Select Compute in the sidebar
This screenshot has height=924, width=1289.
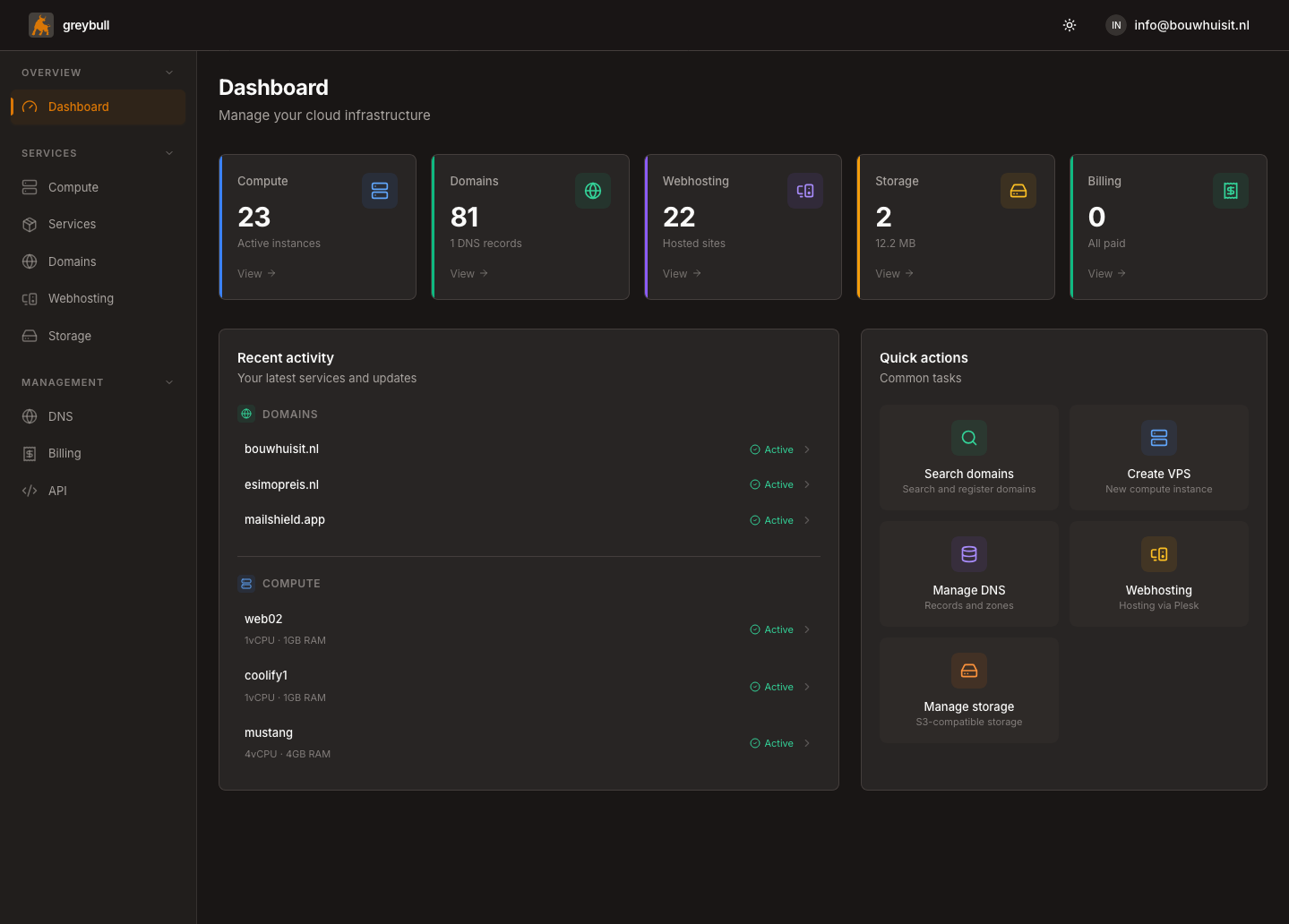pos(72,187)
